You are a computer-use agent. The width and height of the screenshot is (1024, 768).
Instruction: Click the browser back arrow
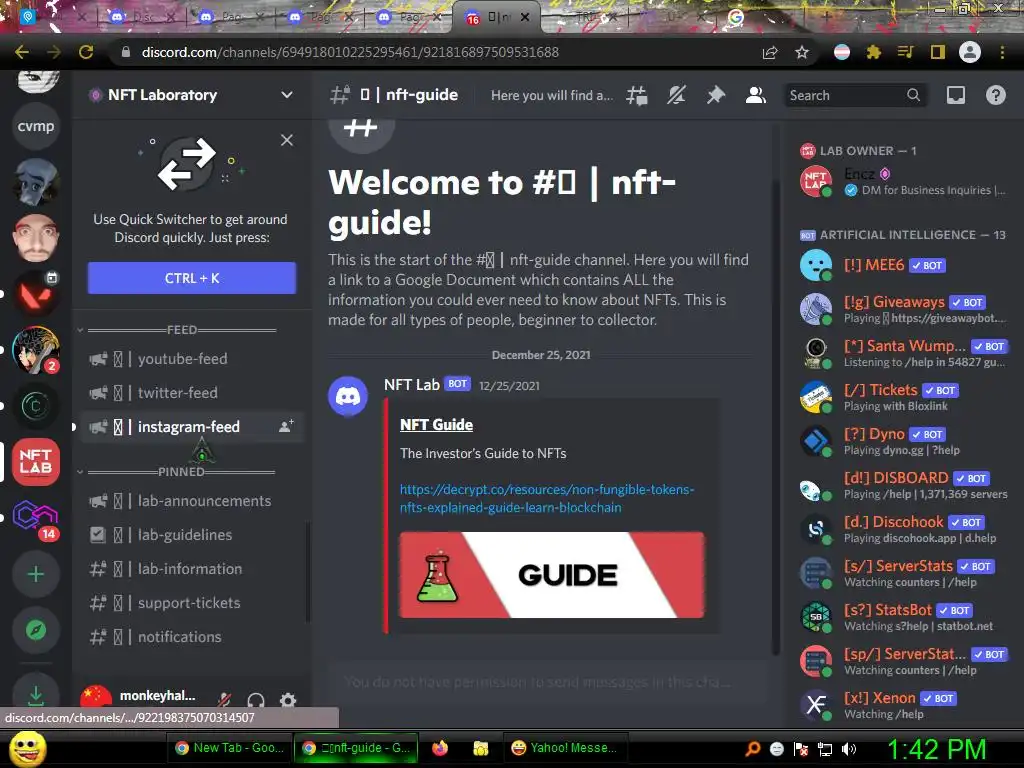coord(22,52)
